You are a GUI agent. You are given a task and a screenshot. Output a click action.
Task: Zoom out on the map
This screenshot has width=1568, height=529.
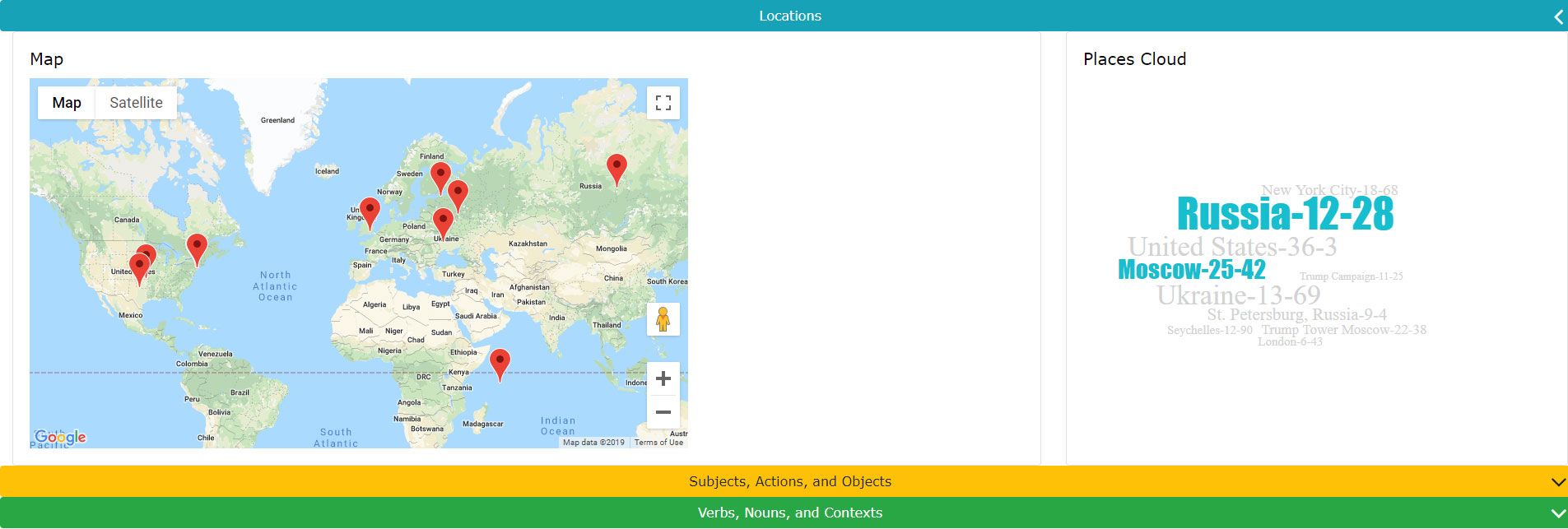(x=663, y=412)
